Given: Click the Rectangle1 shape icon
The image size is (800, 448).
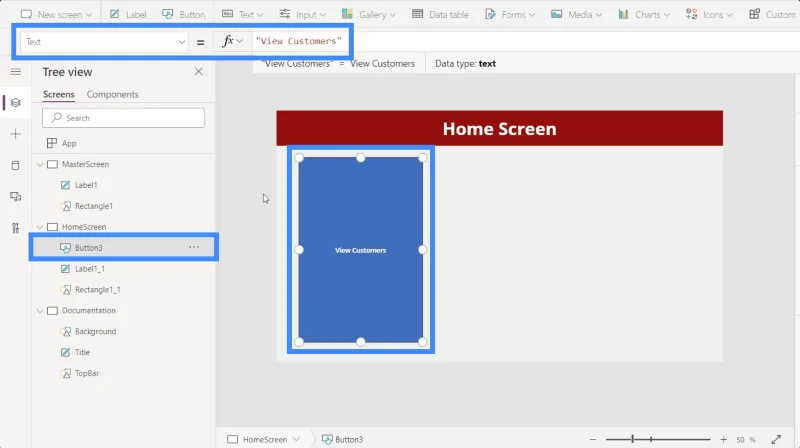Looking at the screenshot, I should tap(65, 206).
